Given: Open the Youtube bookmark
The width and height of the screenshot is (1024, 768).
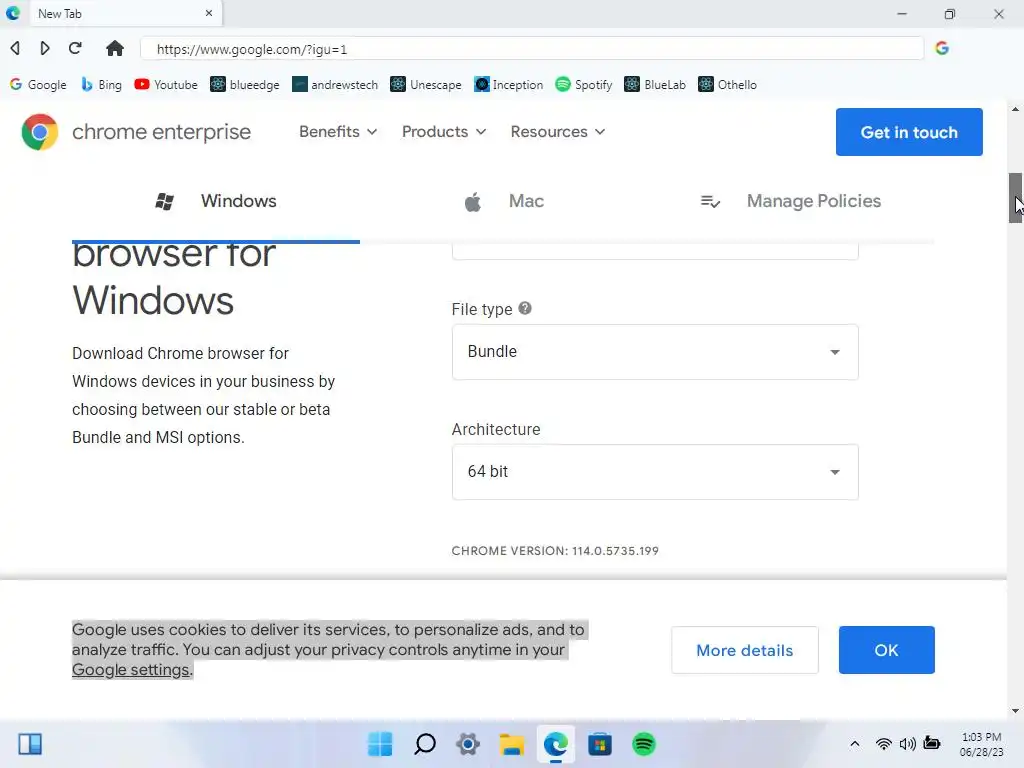Looking at the screenshot, I should click(166, 85).
